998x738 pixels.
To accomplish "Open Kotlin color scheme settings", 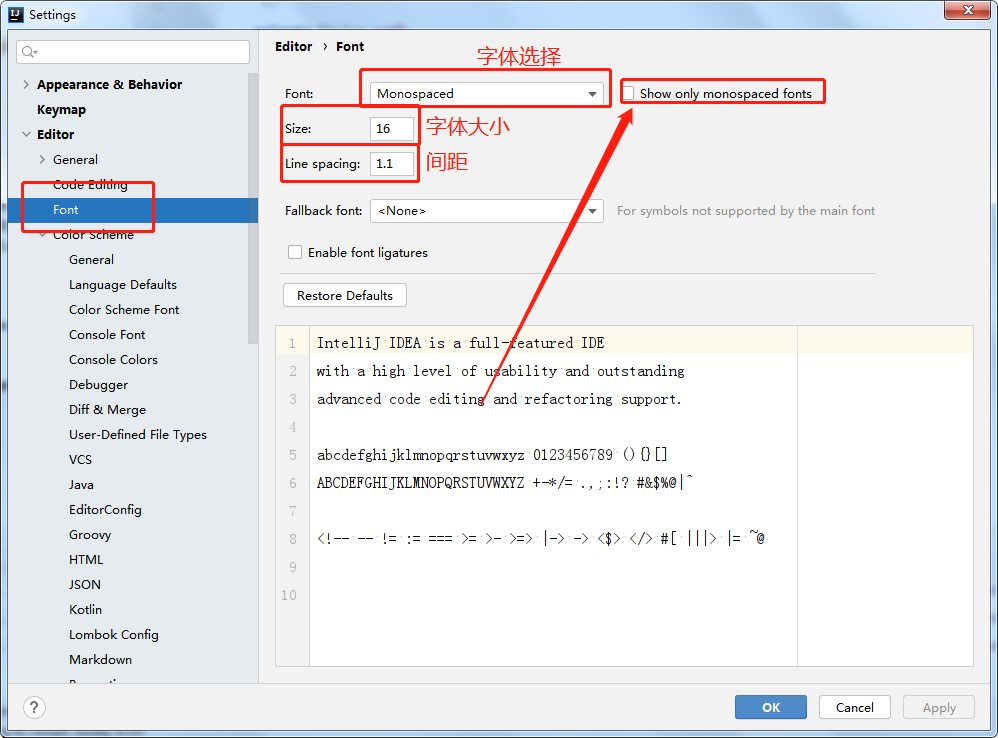I will tap(85, 609).
